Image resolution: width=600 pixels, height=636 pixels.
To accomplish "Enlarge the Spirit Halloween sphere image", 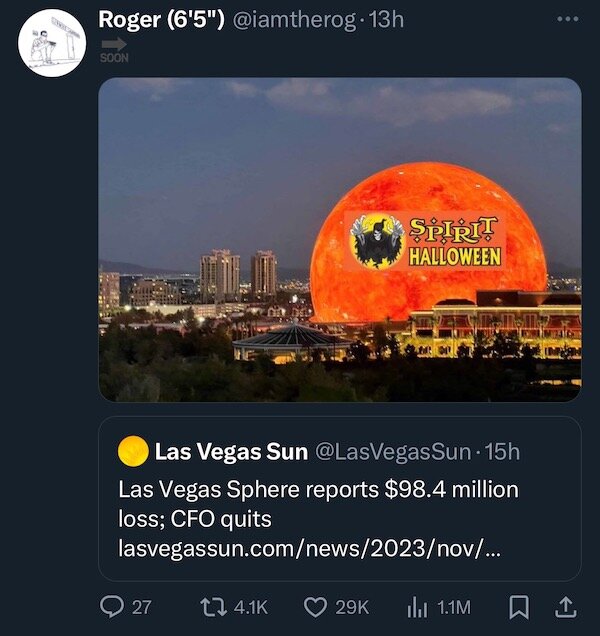I will 339,239.
